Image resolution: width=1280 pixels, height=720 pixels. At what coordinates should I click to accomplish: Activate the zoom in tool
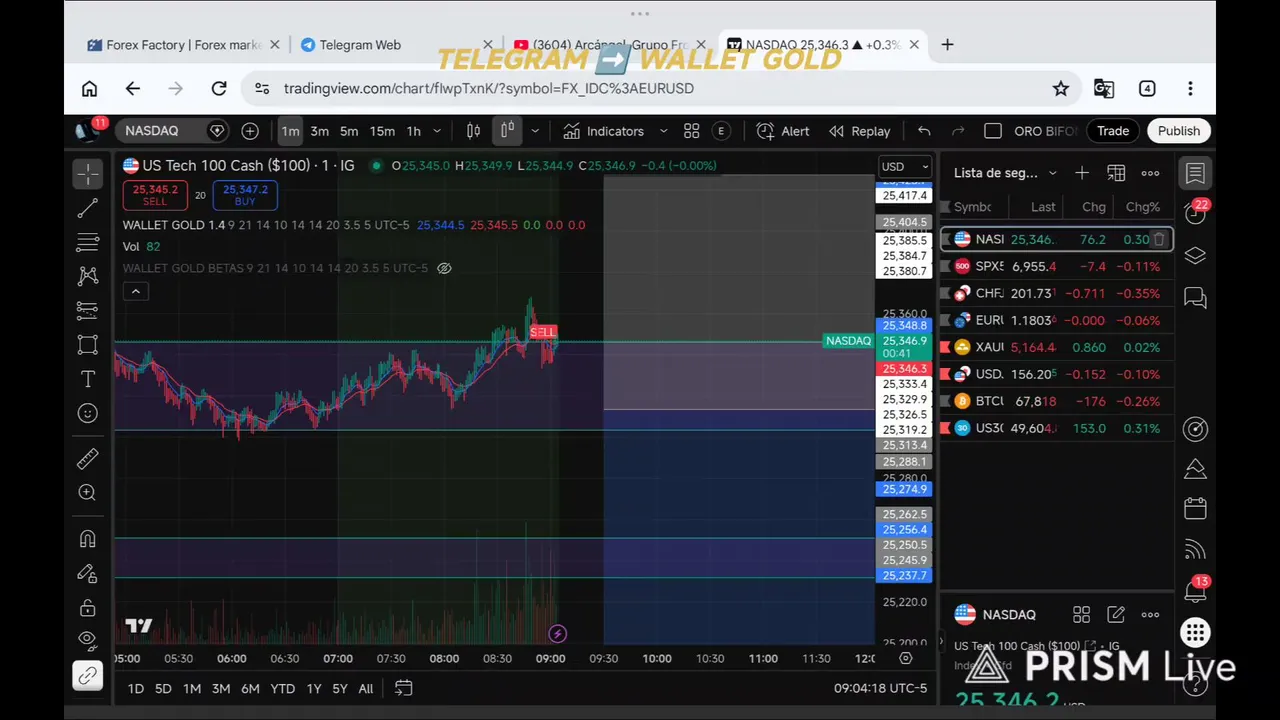point(88,493)
